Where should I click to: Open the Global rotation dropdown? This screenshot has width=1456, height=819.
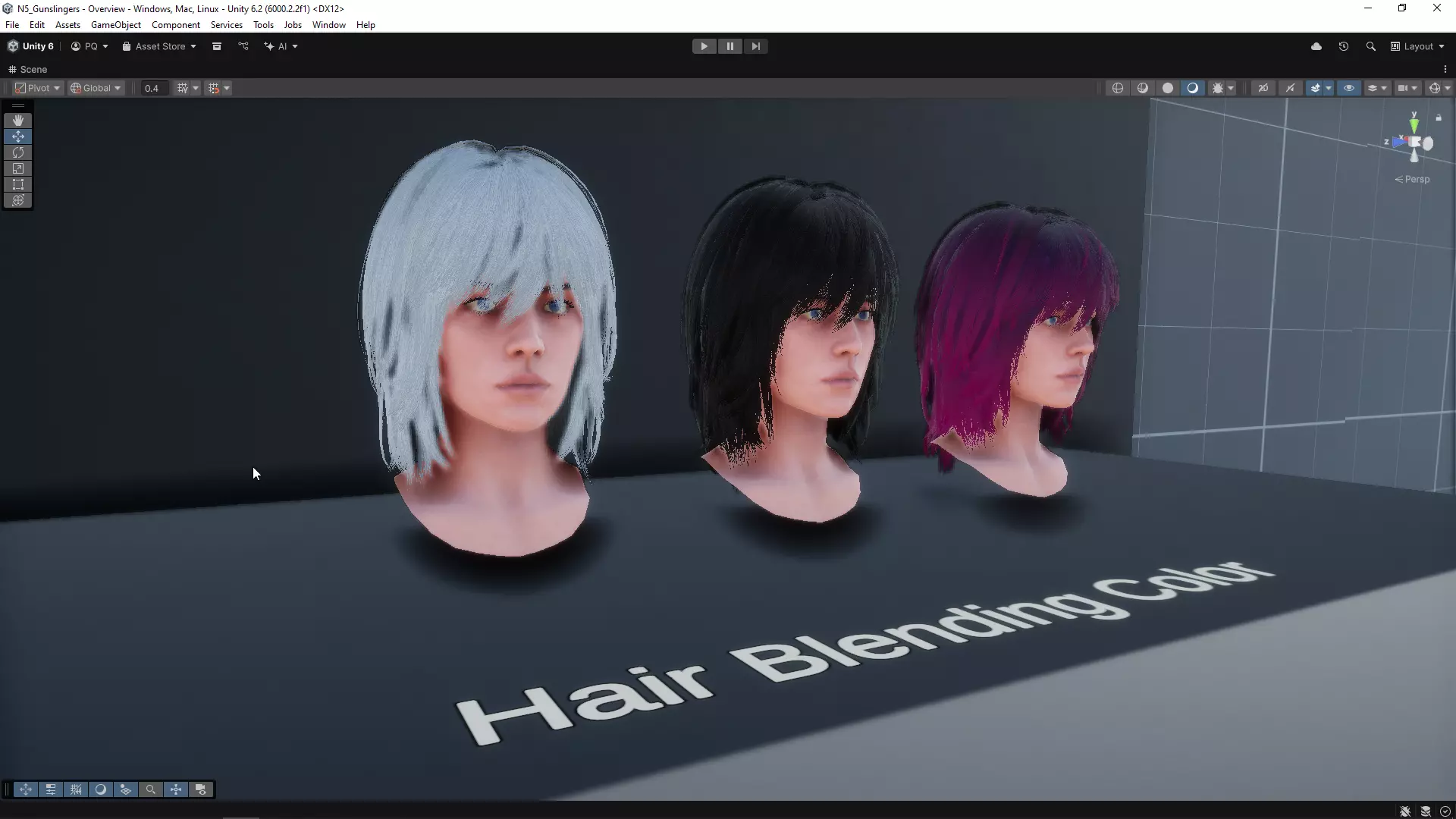pyautogui.click(x=96, y=88)
